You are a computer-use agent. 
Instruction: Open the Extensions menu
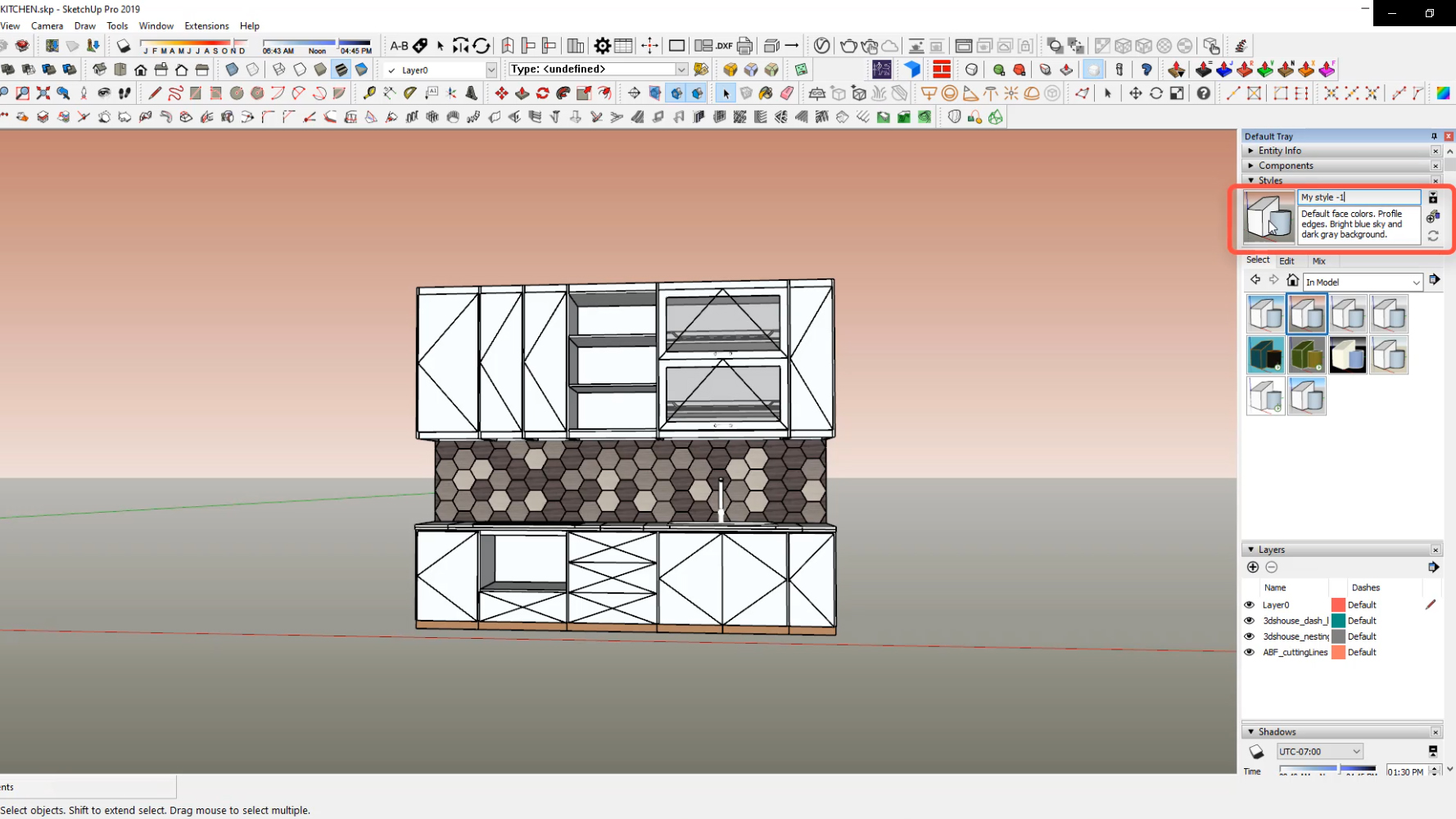click(x=206, y=26)
